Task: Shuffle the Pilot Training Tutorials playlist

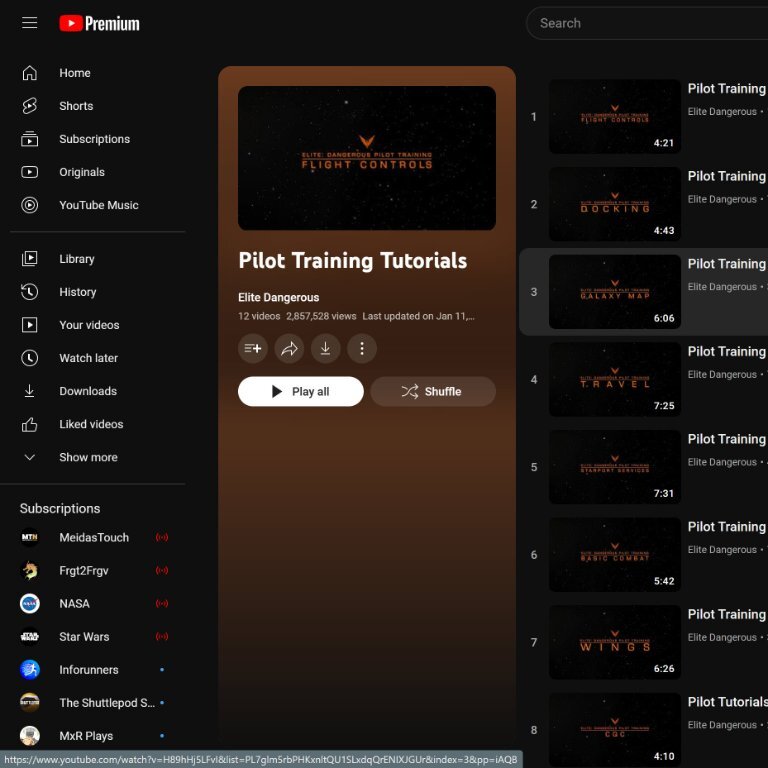Action: [x=433, y=391]
